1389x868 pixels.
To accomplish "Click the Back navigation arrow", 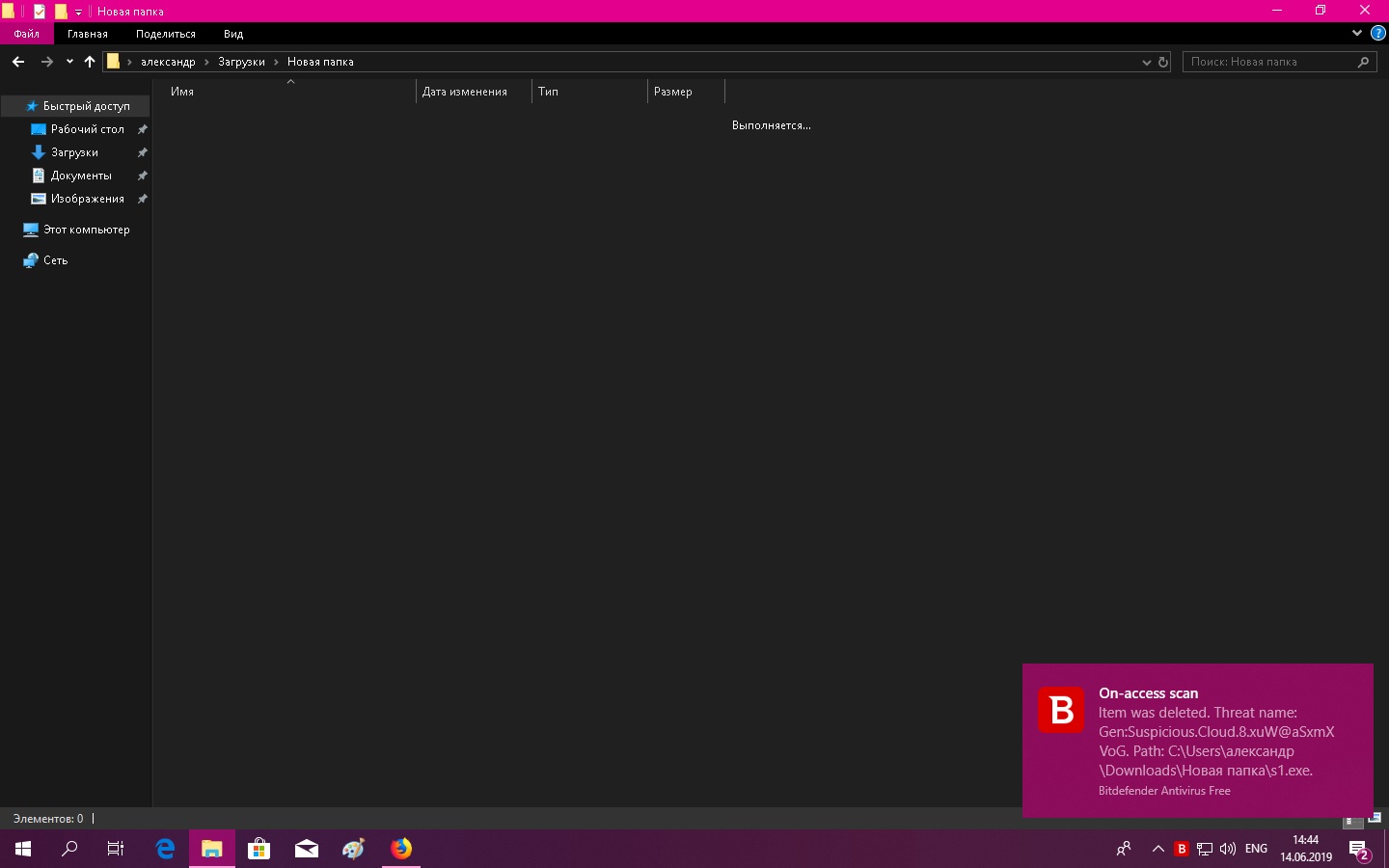I will pyautogui.click(x=18, y=62).
